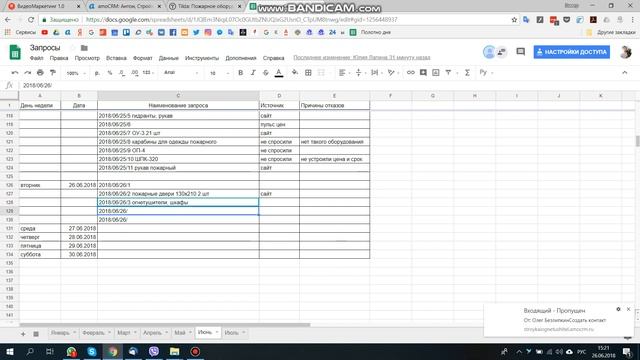Open vertical align options
Viewport: 640px width, 360px height.
(360, 73)
